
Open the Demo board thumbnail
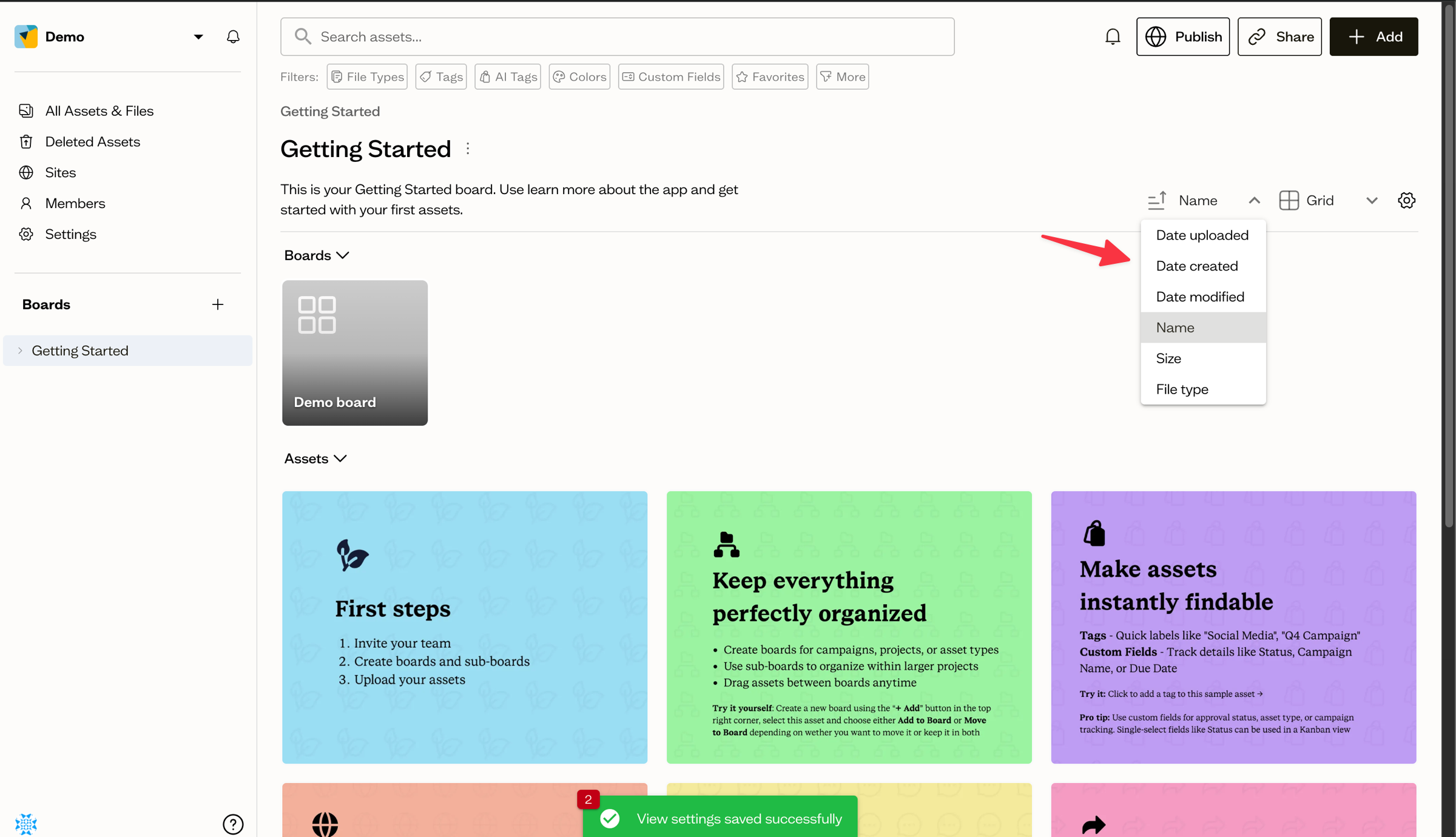[x=355, y=353]
